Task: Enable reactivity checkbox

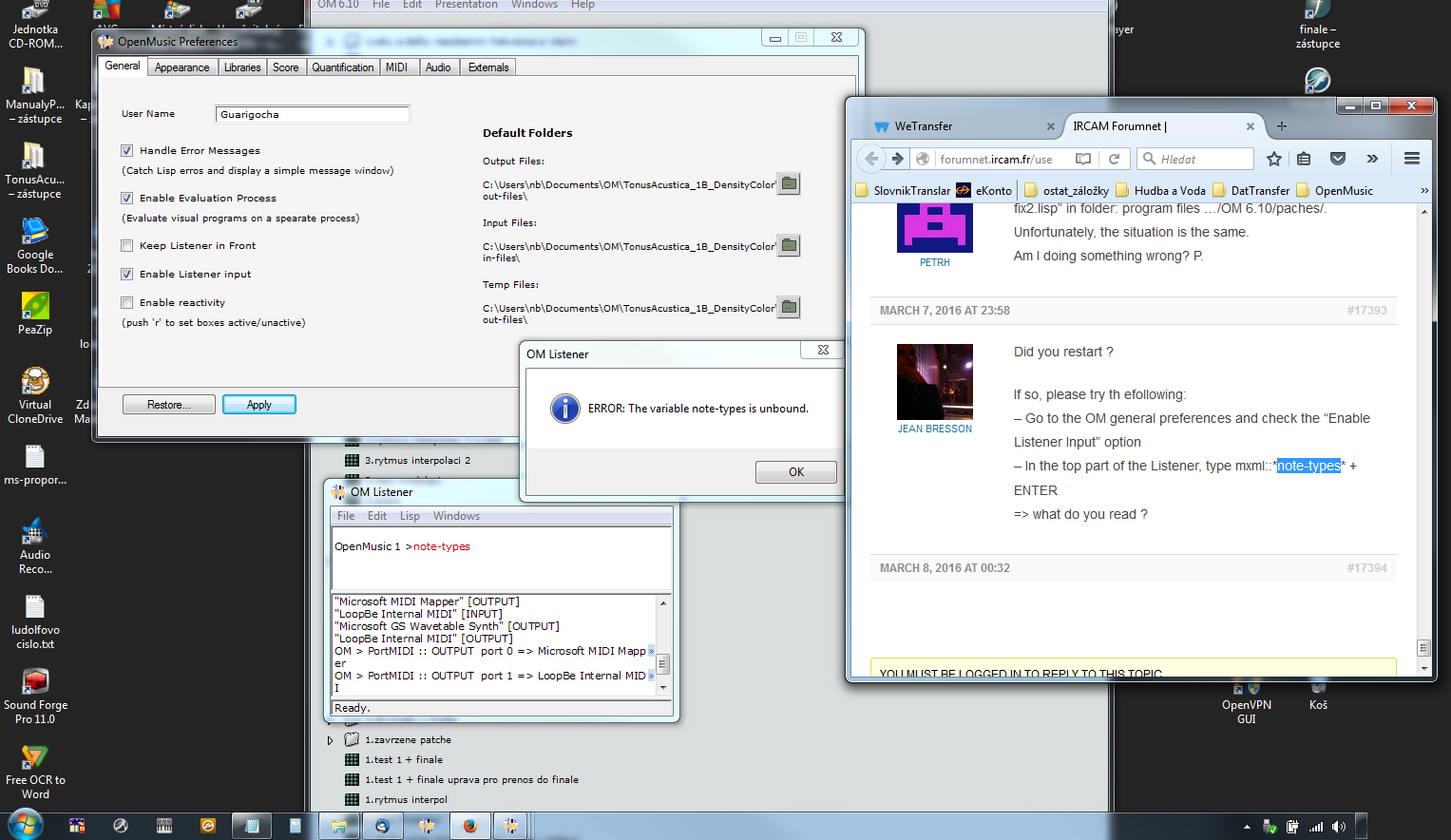Action: (x=126, y=302)
